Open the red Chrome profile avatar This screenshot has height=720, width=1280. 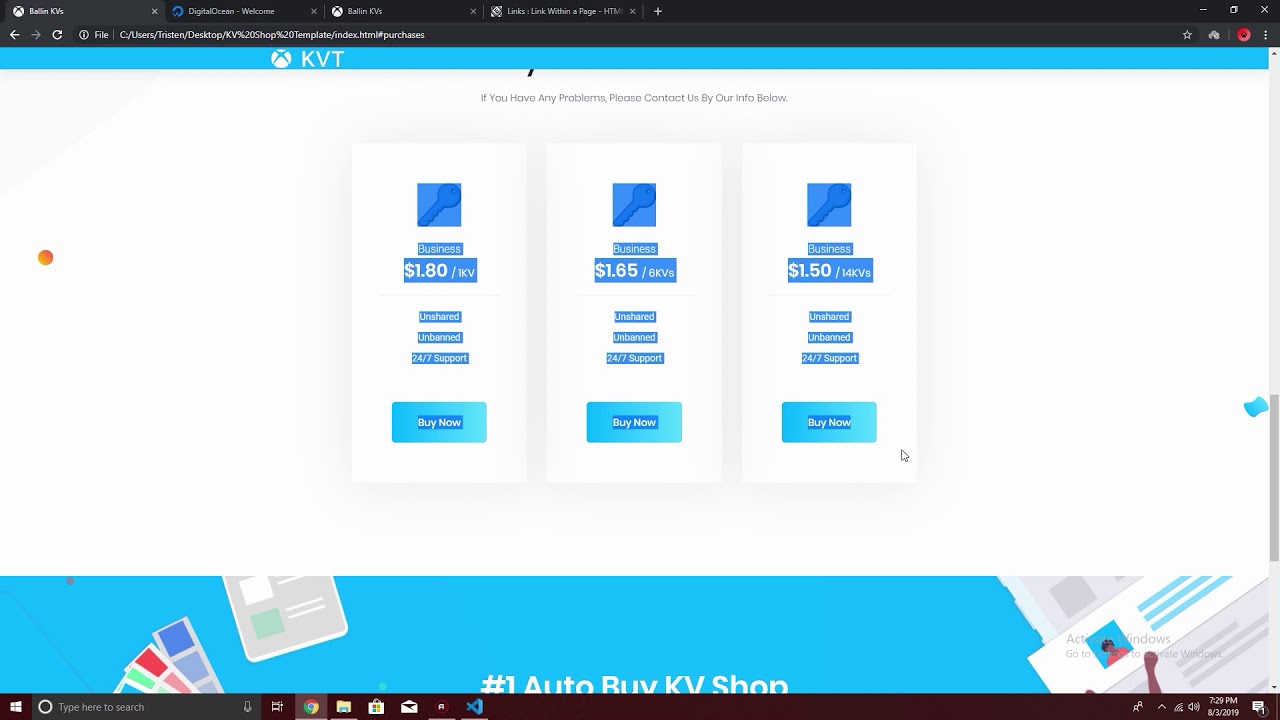coord(1244,34)
